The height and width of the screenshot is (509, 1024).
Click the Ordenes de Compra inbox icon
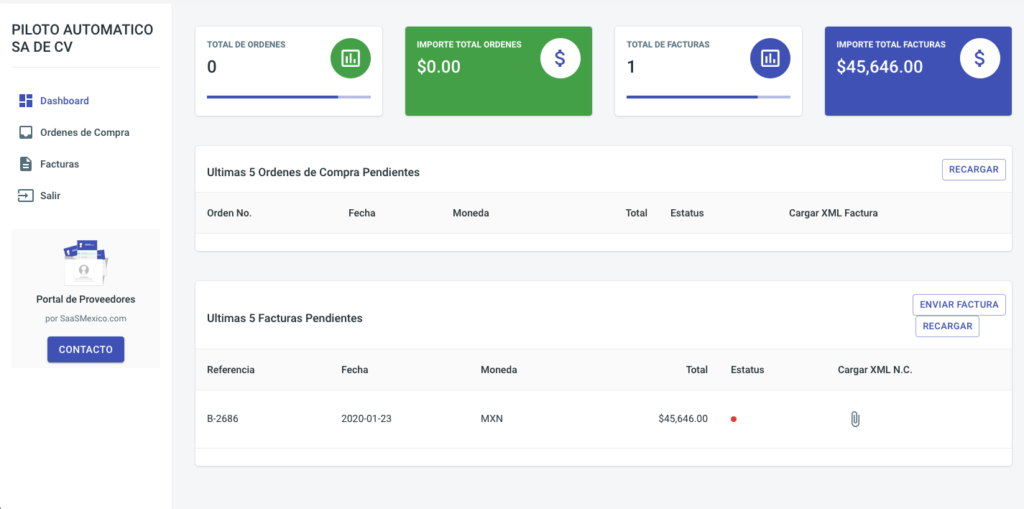coord(25,132)
